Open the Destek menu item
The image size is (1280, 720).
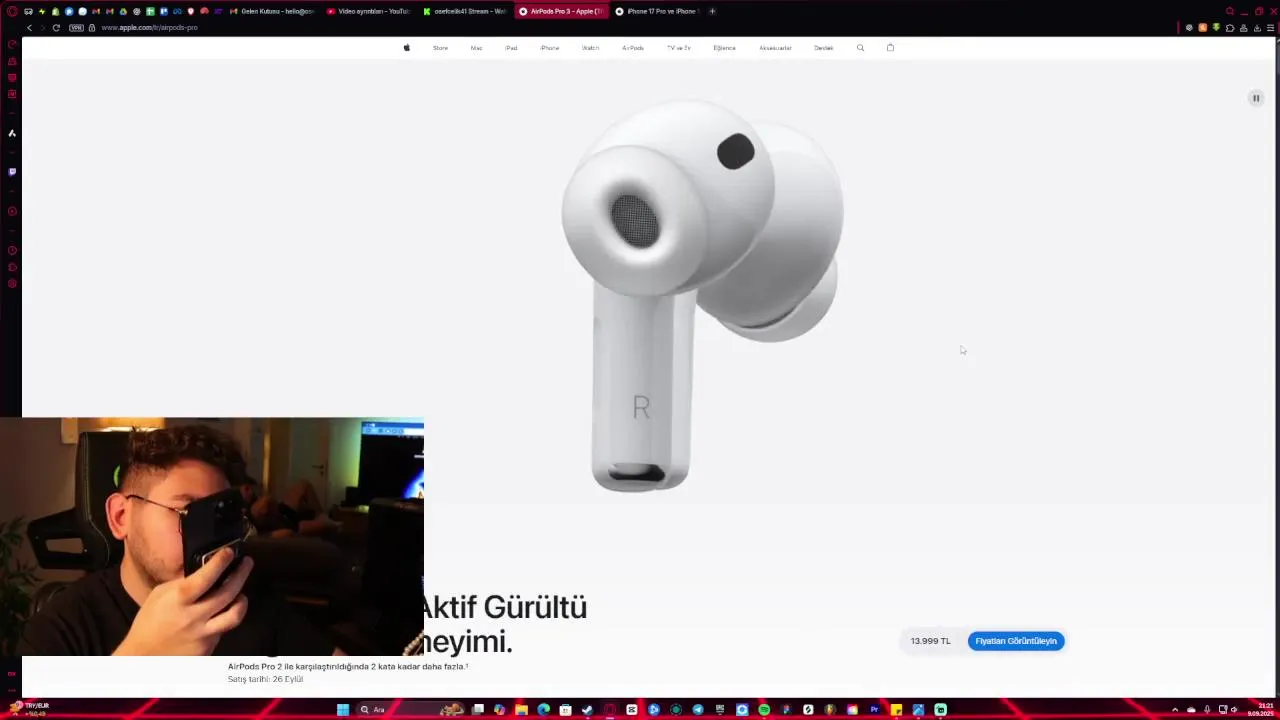[823, 48]
